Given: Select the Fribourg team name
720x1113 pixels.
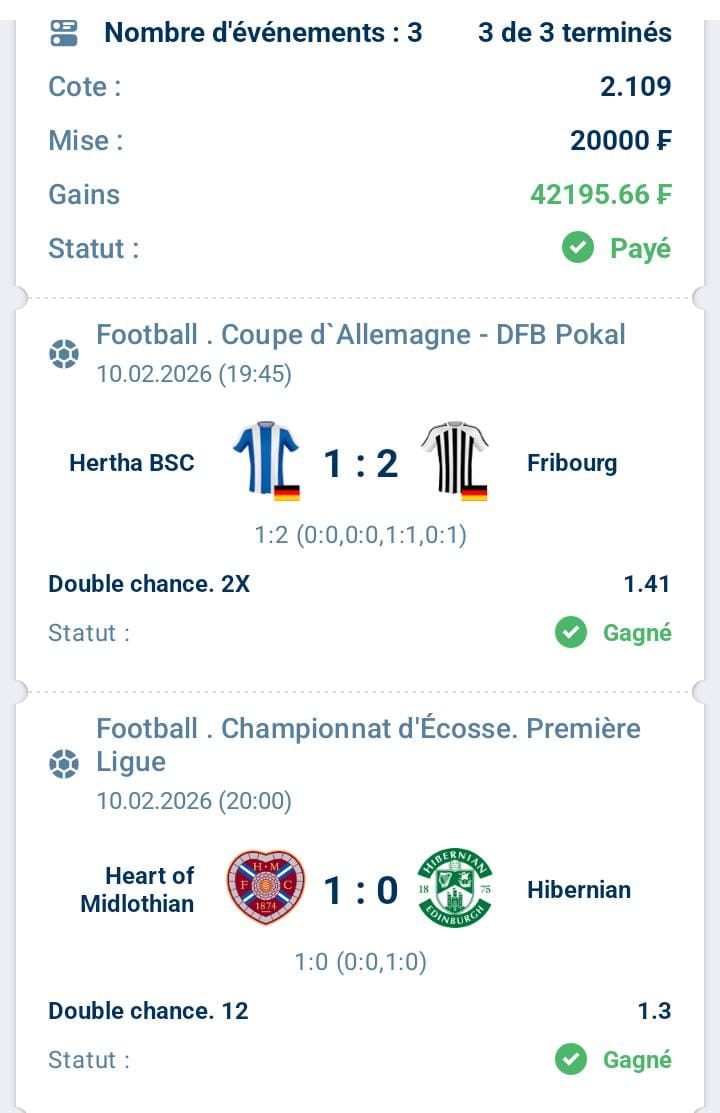Looking at the screenshot, I should (572, 463).
